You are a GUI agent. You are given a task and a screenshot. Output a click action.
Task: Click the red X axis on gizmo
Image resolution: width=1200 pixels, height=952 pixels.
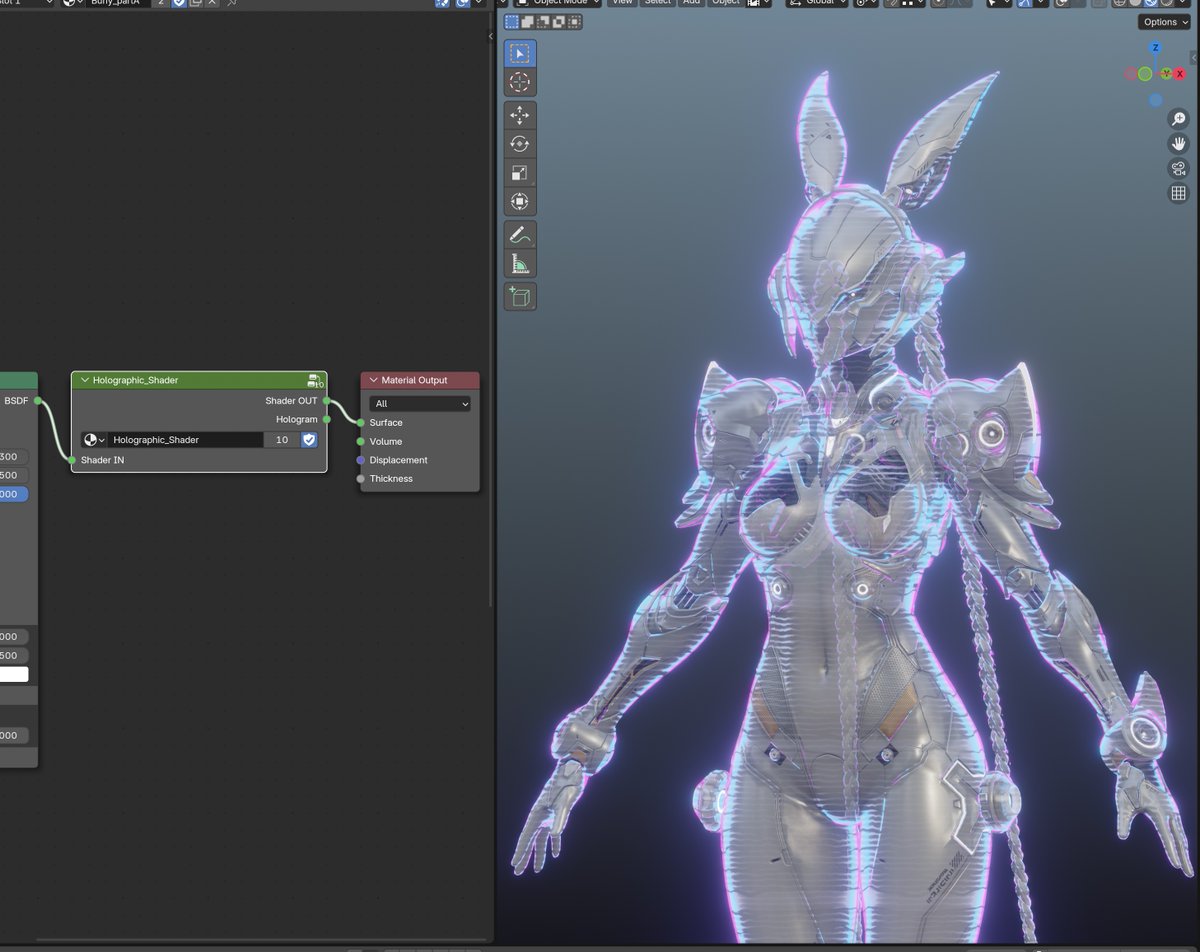pyautogui.click(x=1180, y=74)
